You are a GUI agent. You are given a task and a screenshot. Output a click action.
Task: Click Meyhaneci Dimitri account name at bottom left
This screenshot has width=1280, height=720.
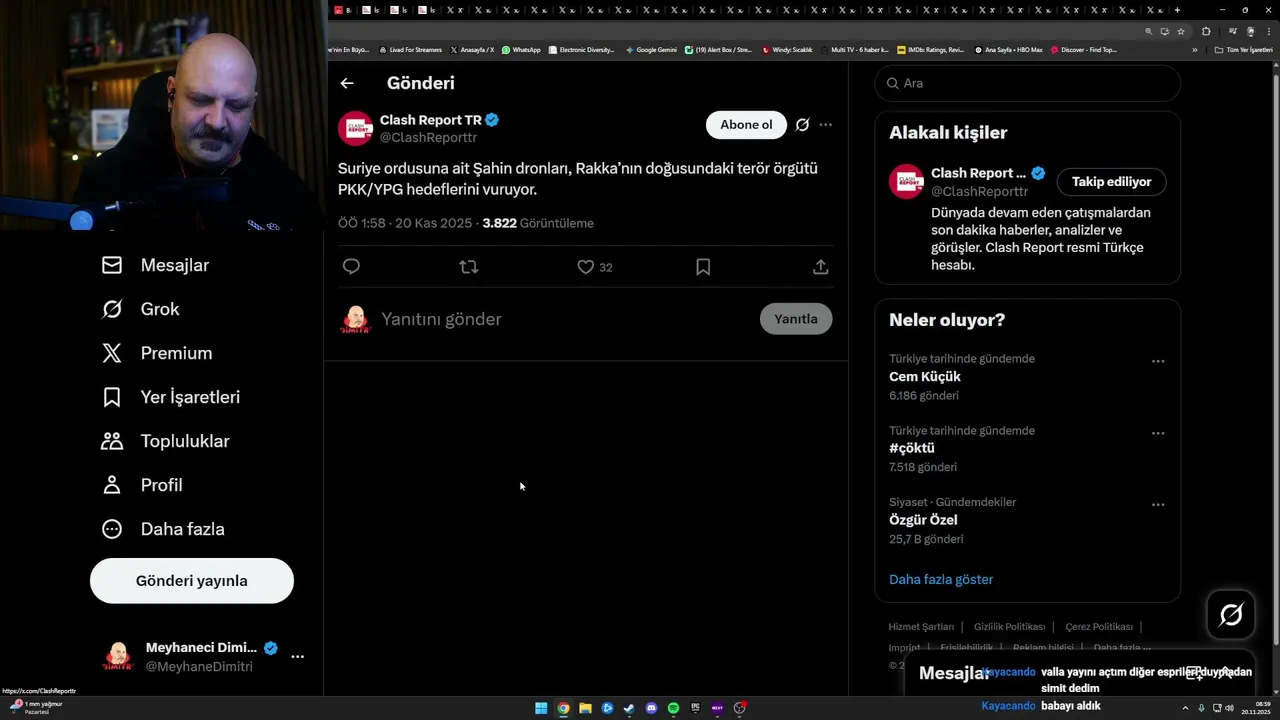tap(201, 647)
